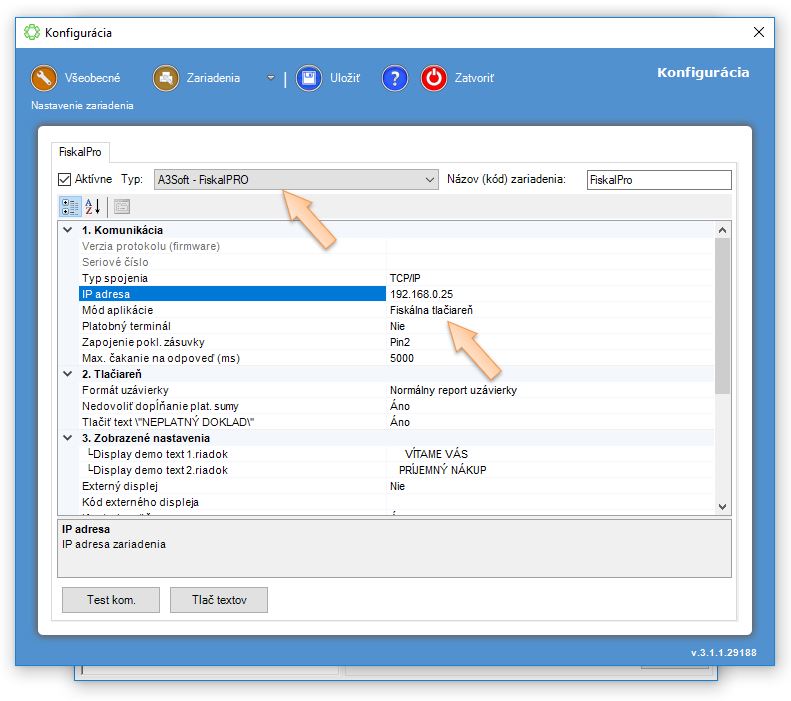Switch property grid to categorized view

tap(69, 207)
